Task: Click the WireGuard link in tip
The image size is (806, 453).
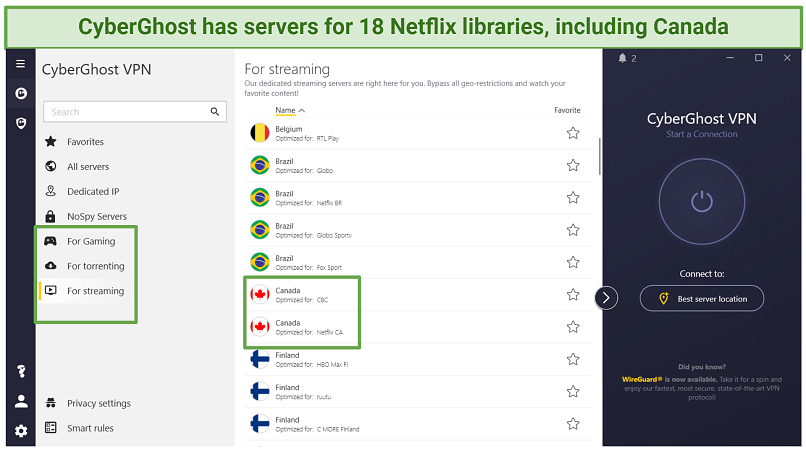Action: (641, 379)
